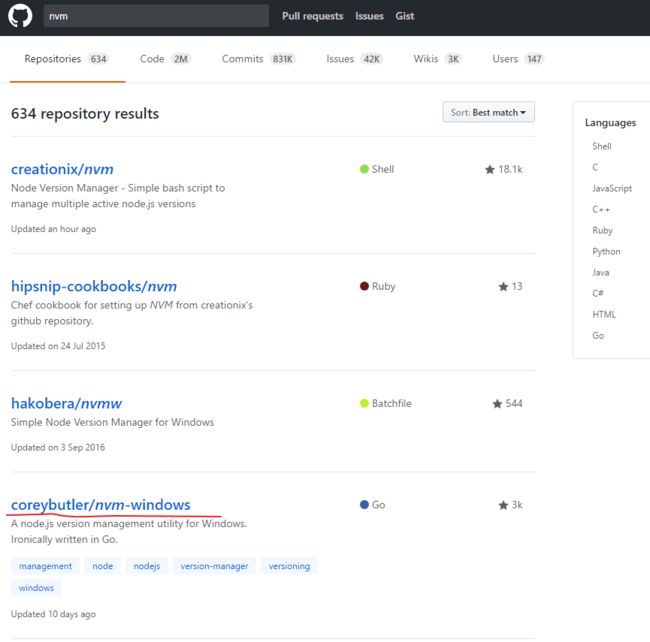Viewport: 650px width, 642px height.
Task: Click the 3k star count
Action: pos(517,505)
